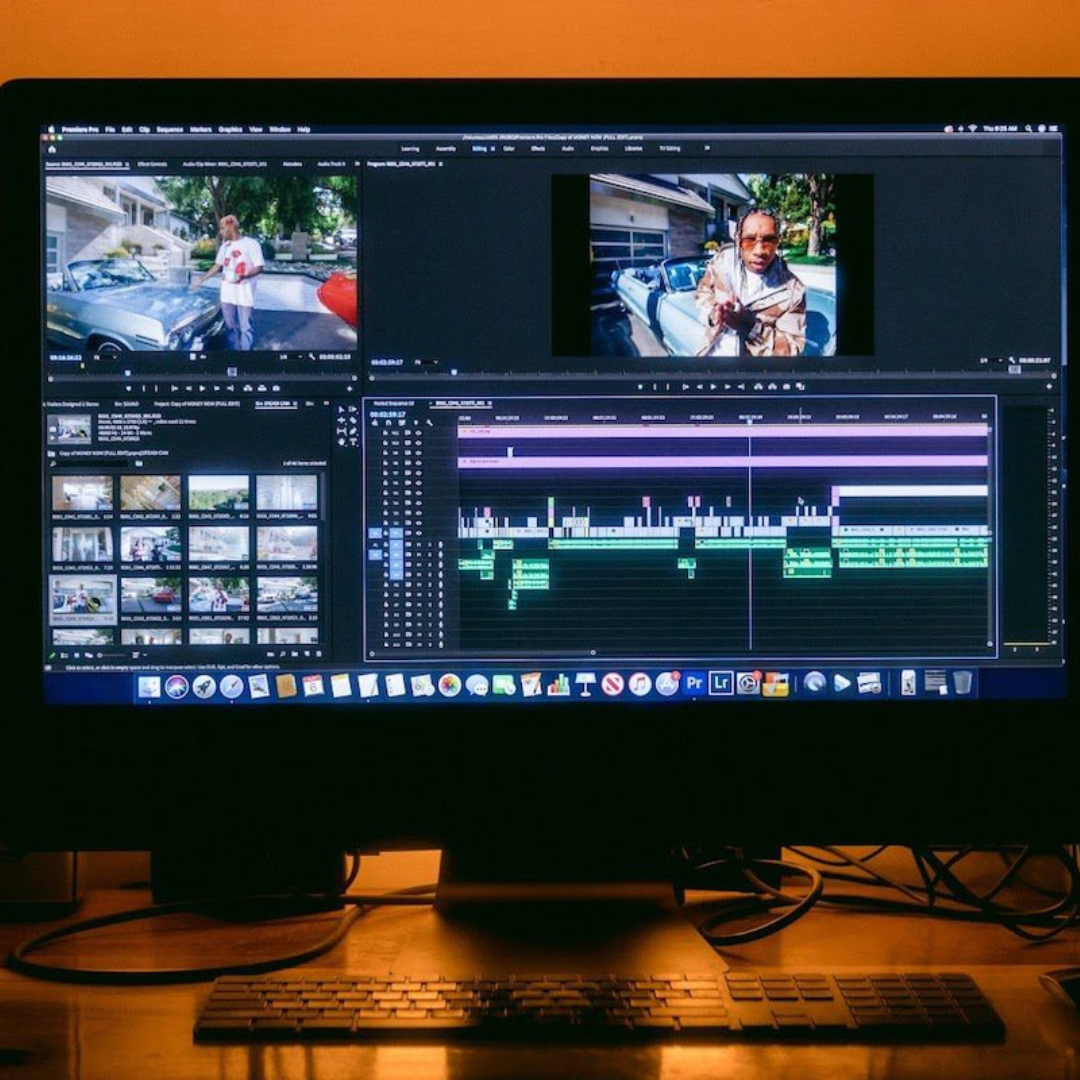The image size is (1080, 1080).
Task: Open the Program Monitor Fit zoom dropdown
Action: pyautogui.click(x=427, y=362)
